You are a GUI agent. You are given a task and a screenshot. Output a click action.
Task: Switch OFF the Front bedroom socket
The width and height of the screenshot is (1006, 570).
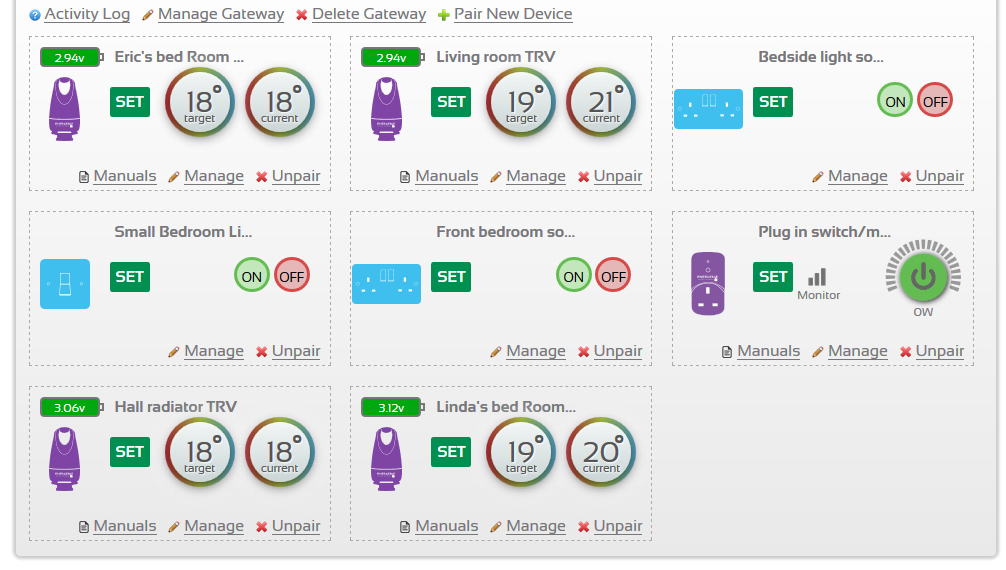point(613,276)
